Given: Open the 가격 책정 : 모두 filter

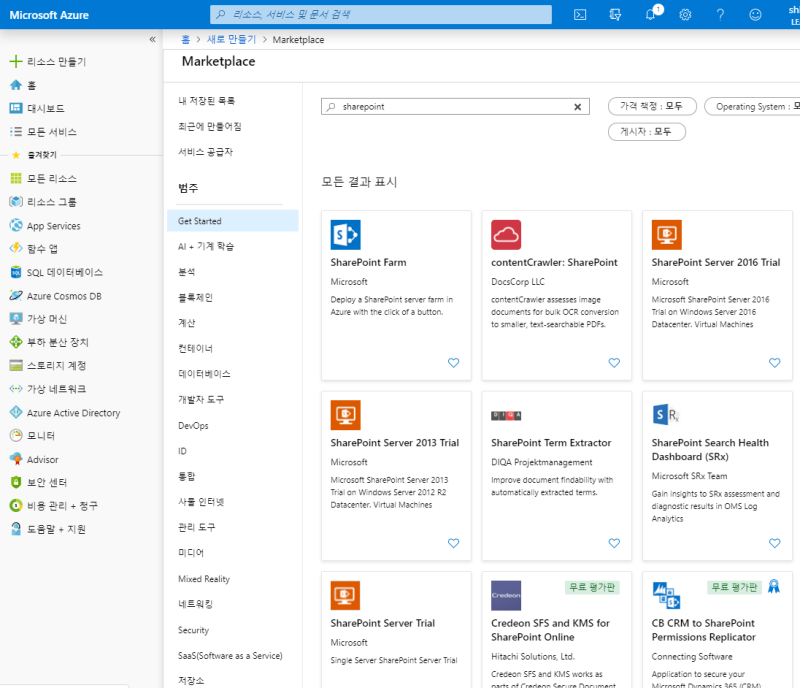Looking at the screenshot, I should [x=652, y=106].
